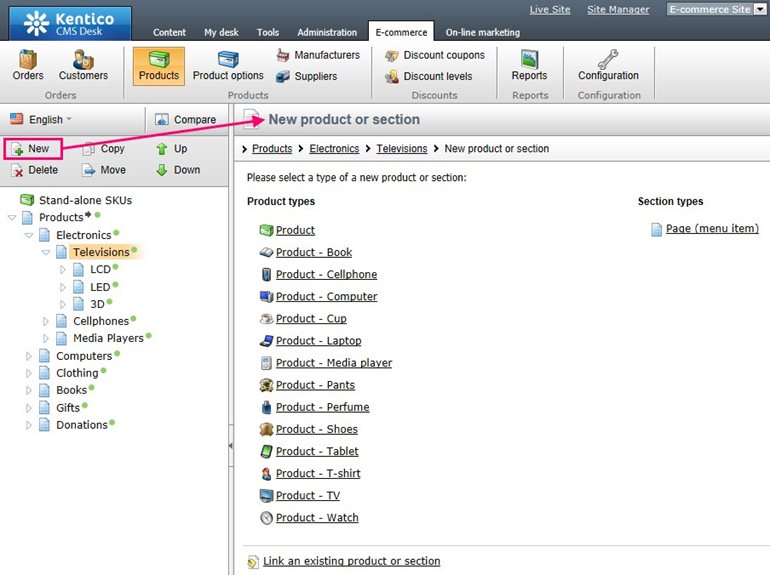Viewport: 770px width, 575px height.
Task: Click the Product - T-shirt link
Action: (318, 473)
